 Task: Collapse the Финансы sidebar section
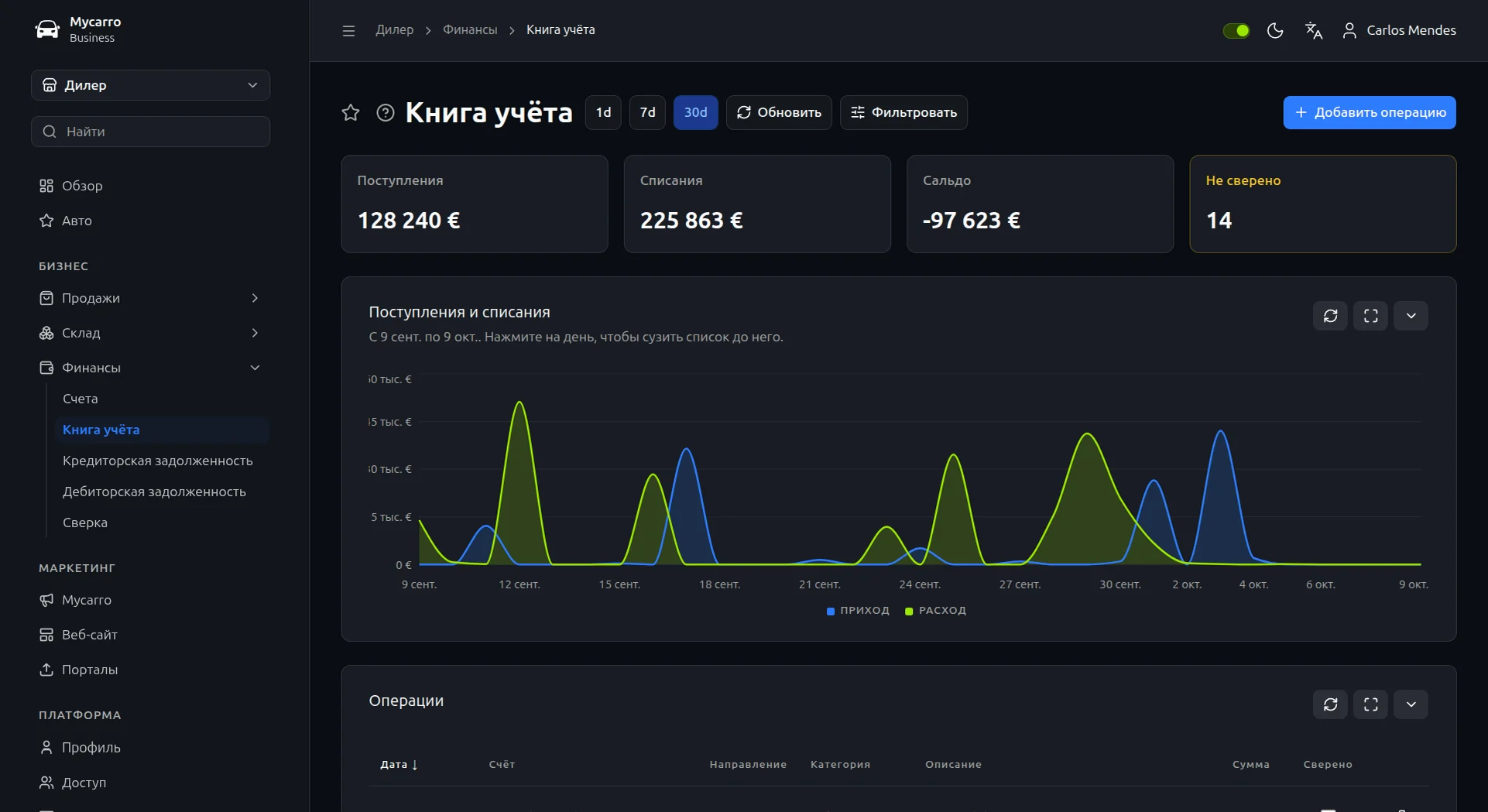pyautogui.click(x=150, y=368)
